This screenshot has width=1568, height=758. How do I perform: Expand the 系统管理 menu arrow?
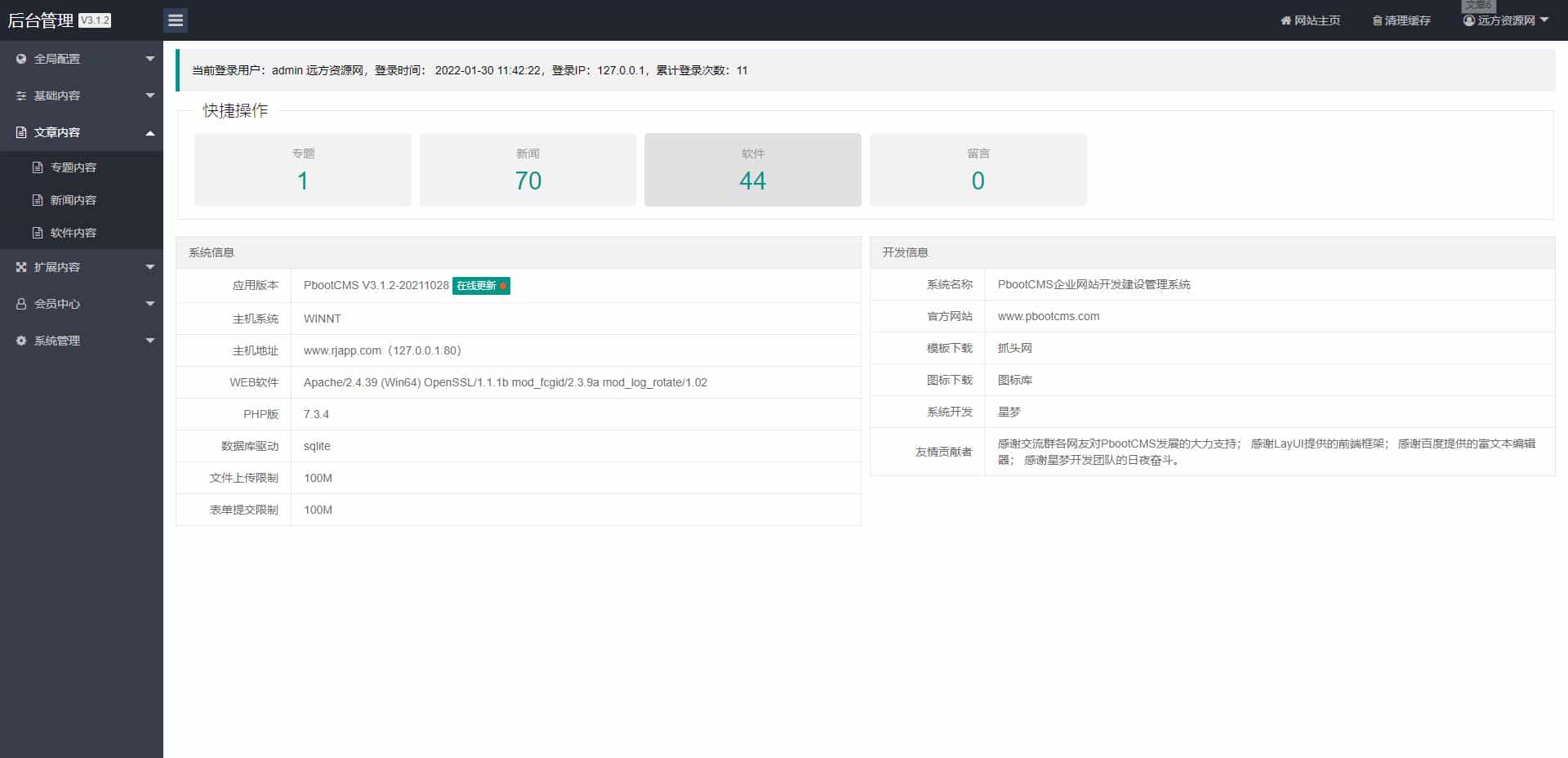pyautogui.click(x=150, y=341)
